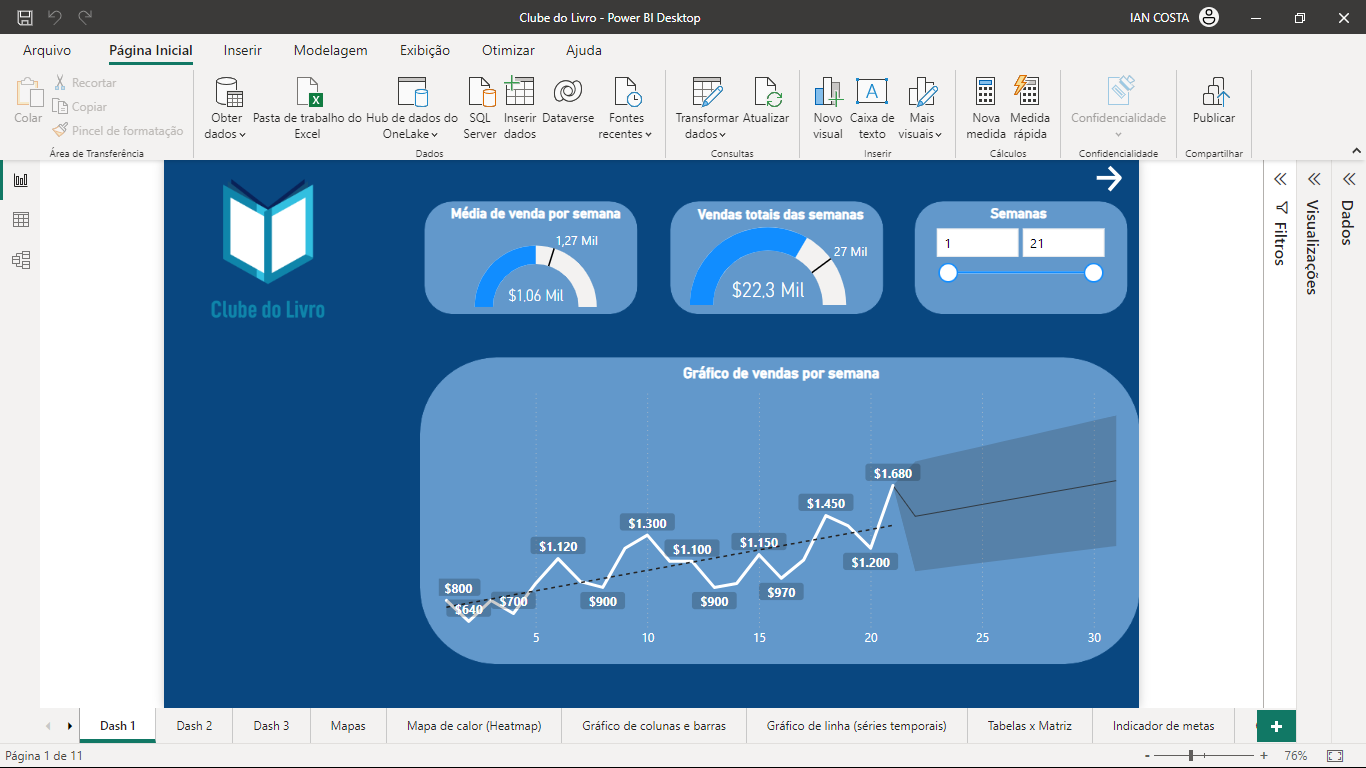Open the Ajuda ribbon tab
This screenshot has height=768, width=1366.
(x=584, y=50)
